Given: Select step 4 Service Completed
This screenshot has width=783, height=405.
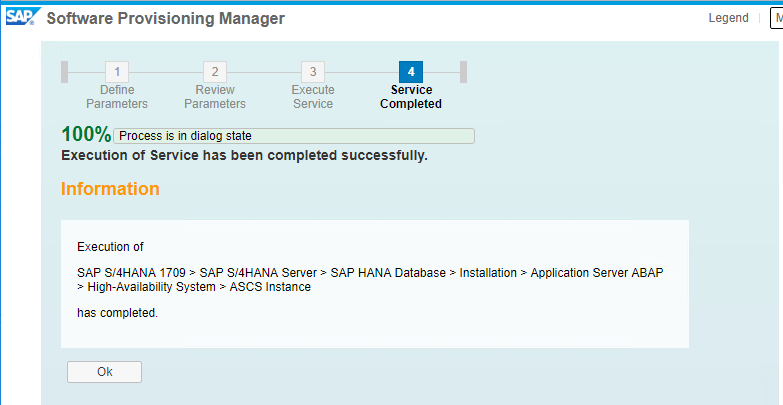Looking at the screenshot, I should pos(411,85).
